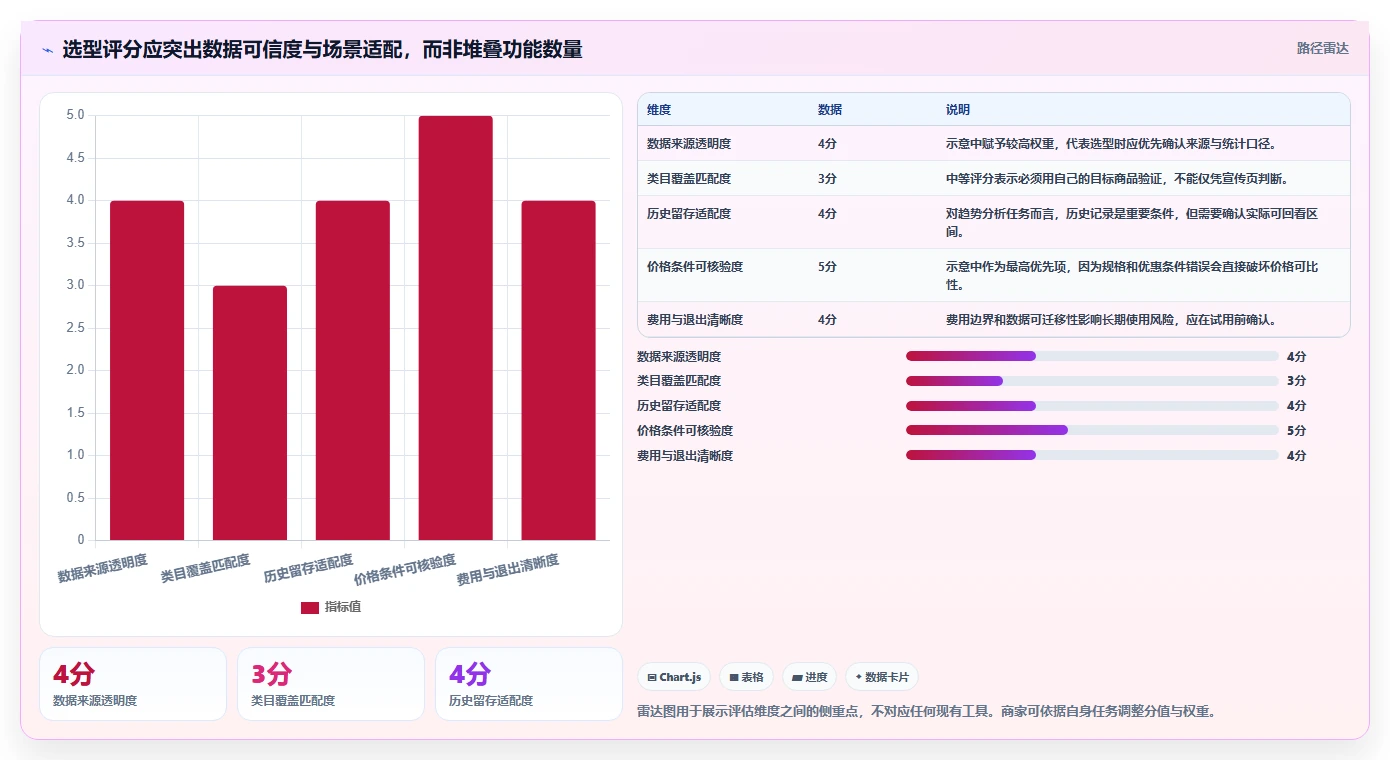1390x760 pixels.
Task: Select the 进度 tag chip
Action: click(x=809, y=677)
